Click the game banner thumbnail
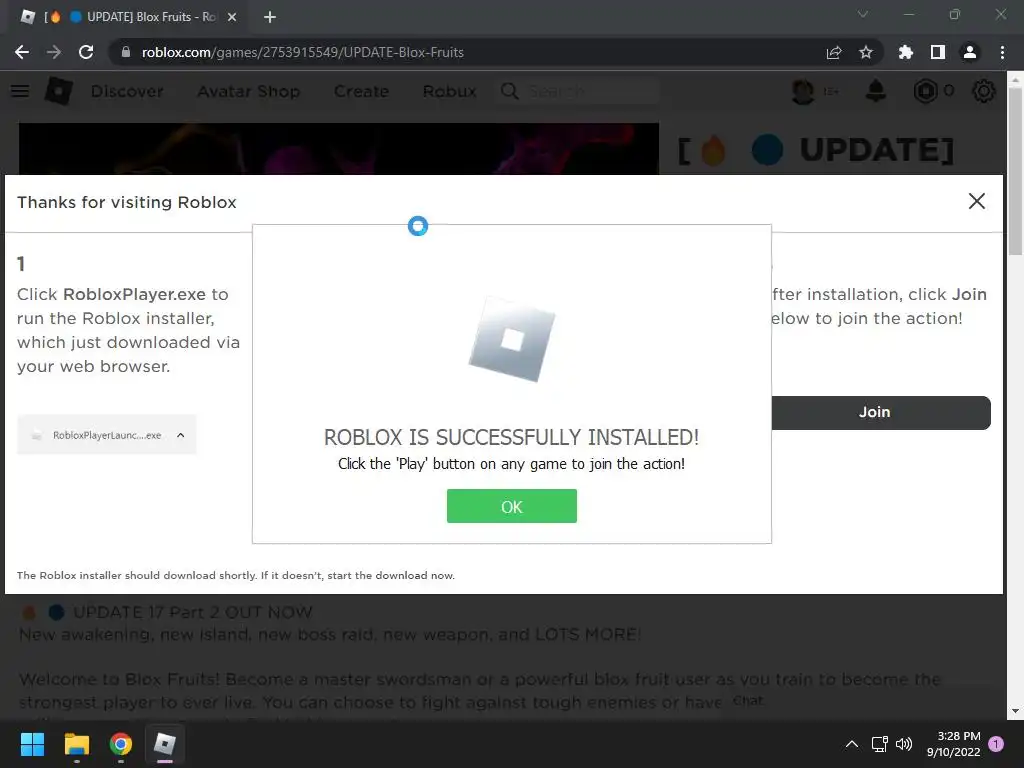Image resolution: width=1024 pixels, height=768 pixels. [x=339, y=148]
